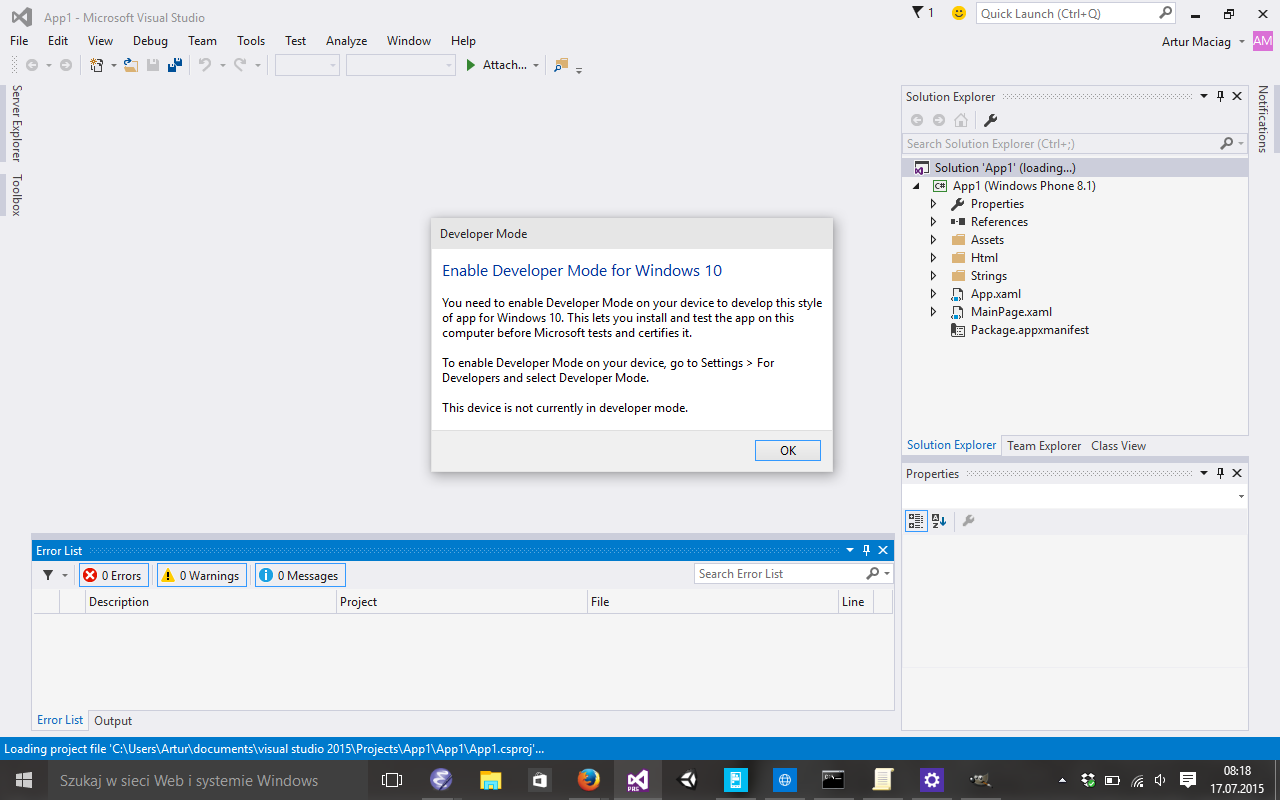1280x800 pixels.
Task: Switch Properties panel to Categorized view
Action: (915, 520)
